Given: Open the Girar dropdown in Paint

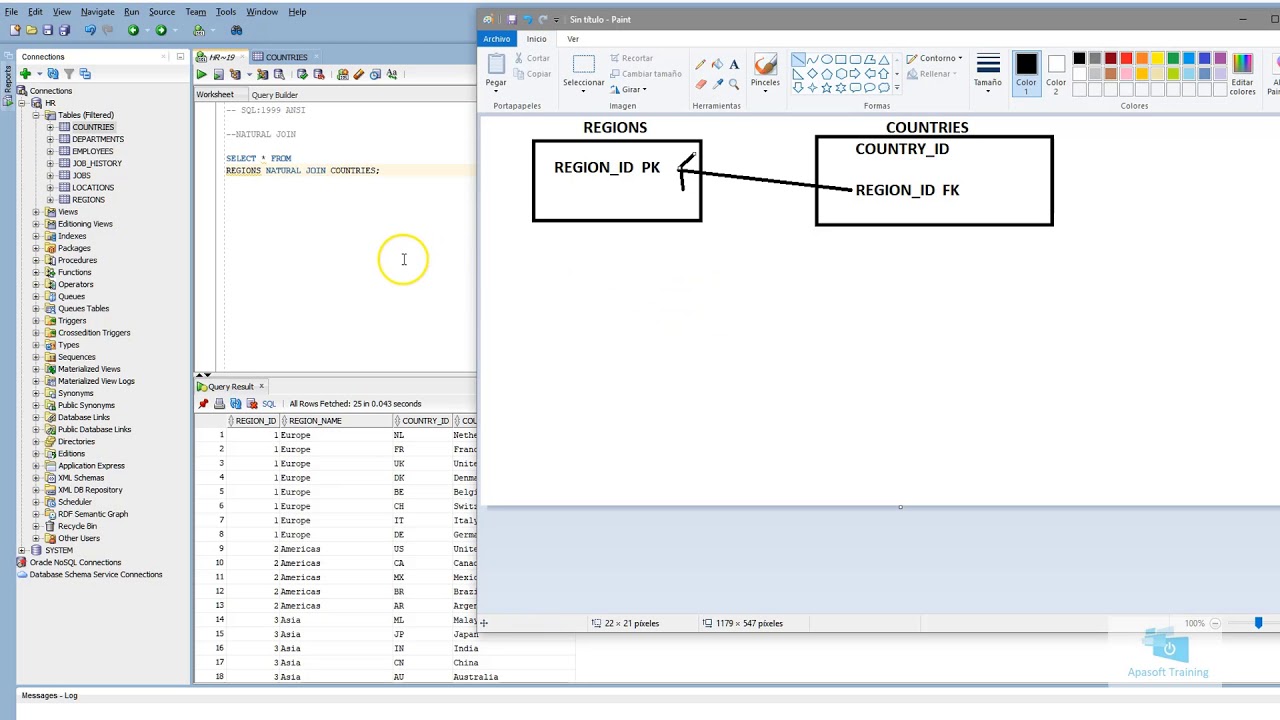Looking at the screenshot, I should pos(629,89).
